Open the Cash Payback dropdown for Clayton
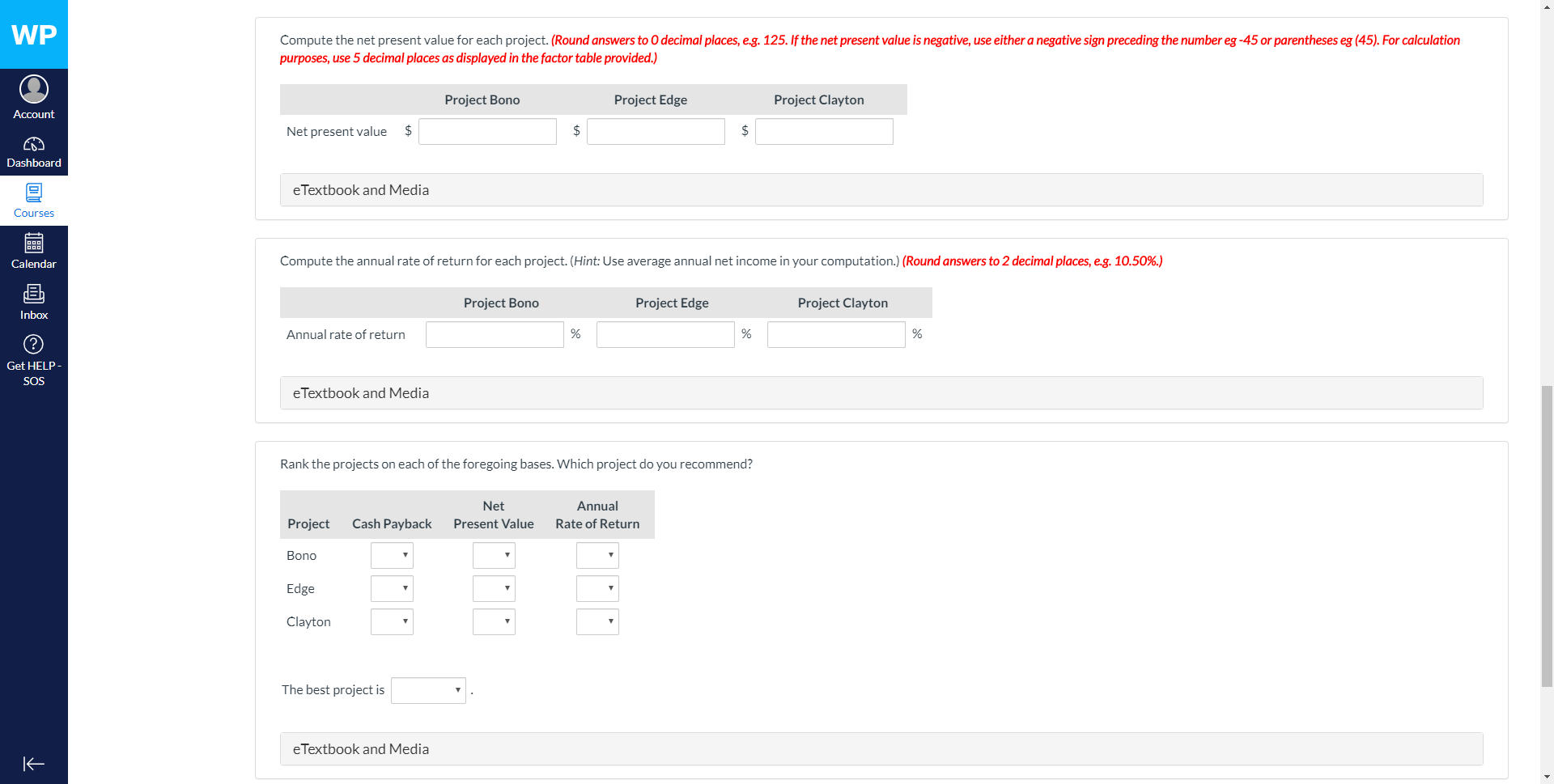The width and height of the screenshot is (1554, 784). [392, 621]
